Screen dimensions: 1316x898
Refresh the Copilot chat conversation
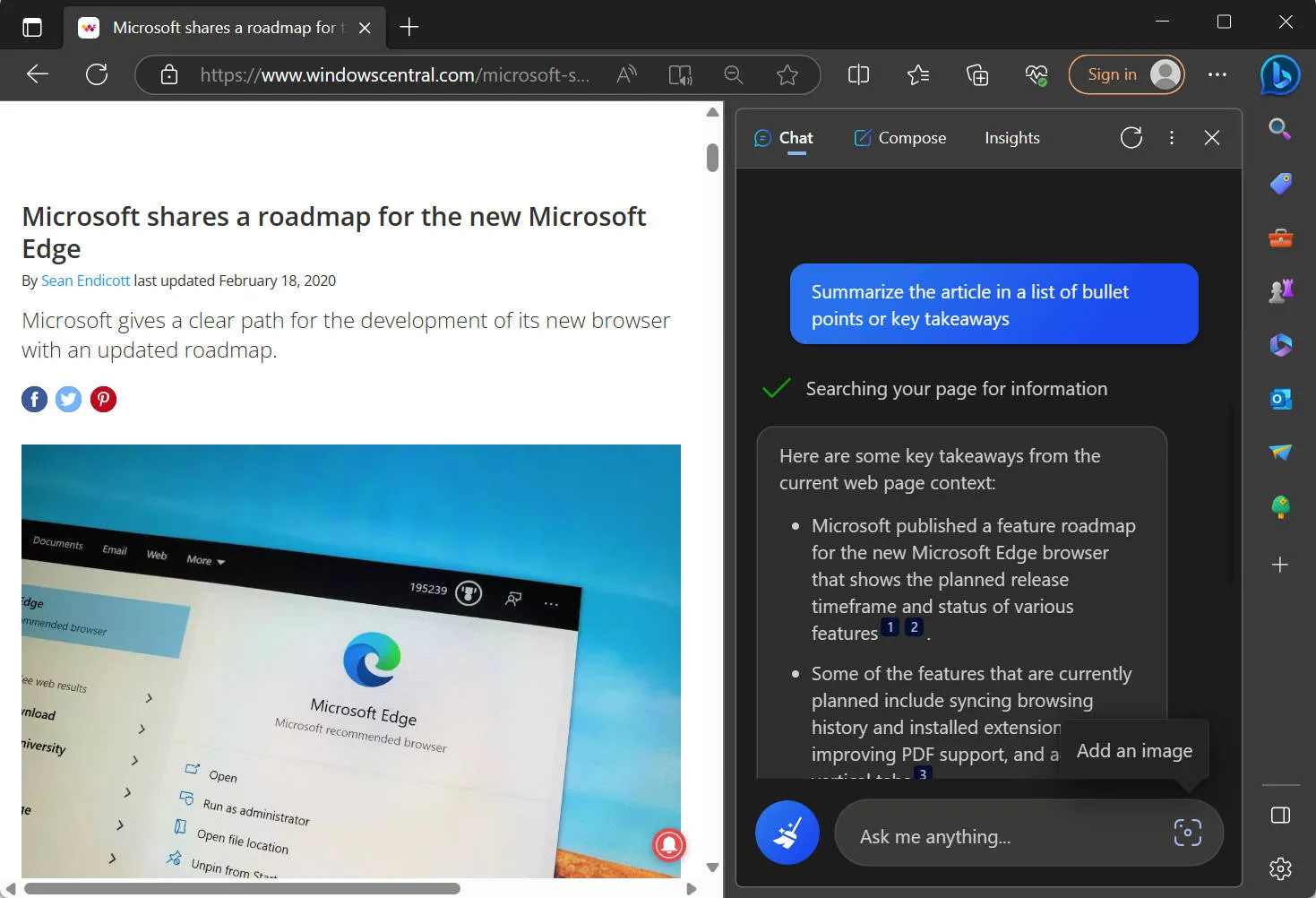tap(1131, 137)
